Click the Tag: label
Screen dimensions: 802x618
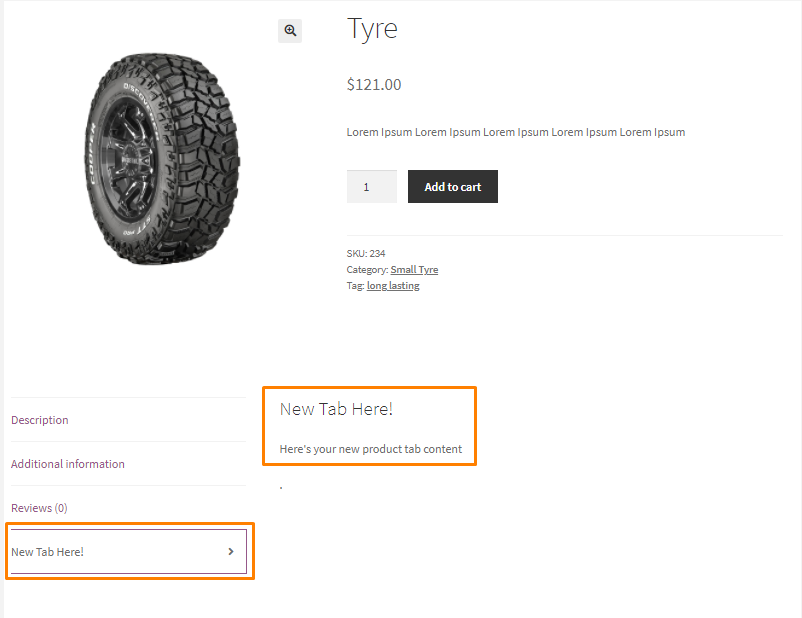355,286
